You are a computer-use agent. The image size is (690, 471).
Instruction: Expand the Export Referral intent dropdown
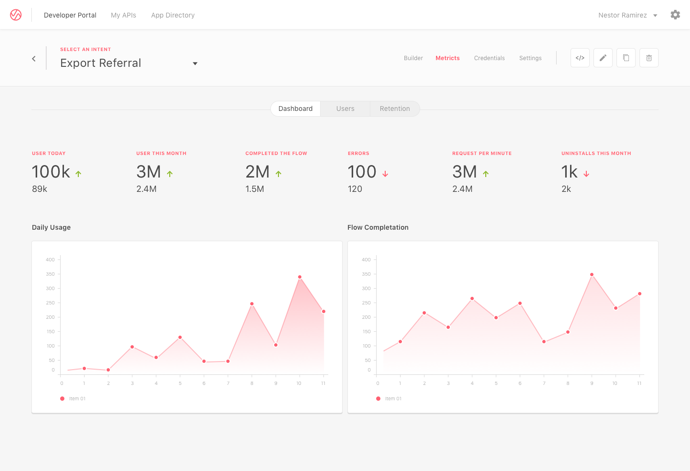(195, 64)
